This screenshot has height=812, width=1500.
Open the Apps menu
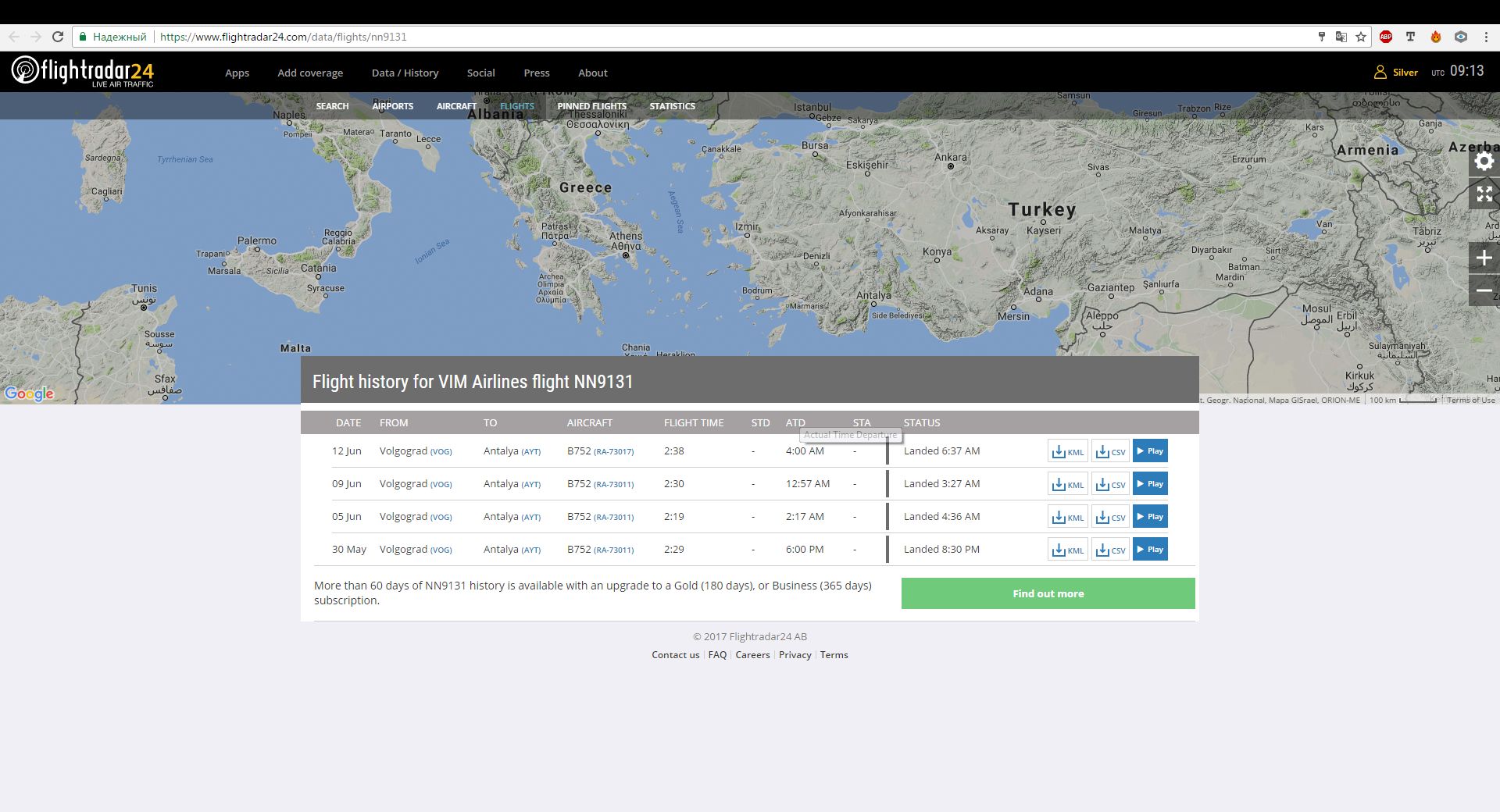coord(237,73)
